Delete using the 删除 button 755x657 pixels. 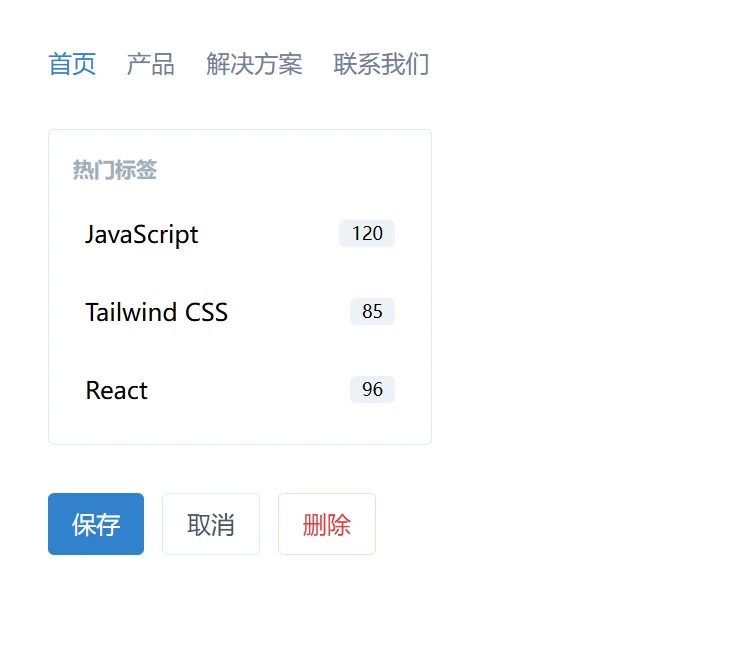[x=327, y=524]
